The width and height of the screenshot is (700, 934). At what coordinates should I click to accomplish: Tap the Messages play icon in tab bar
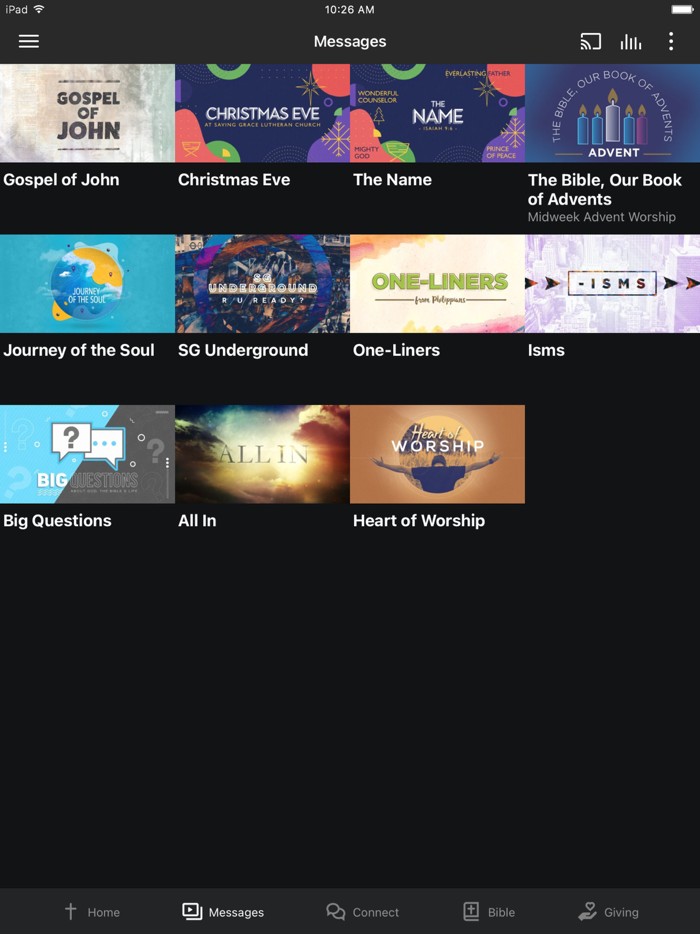192,911
